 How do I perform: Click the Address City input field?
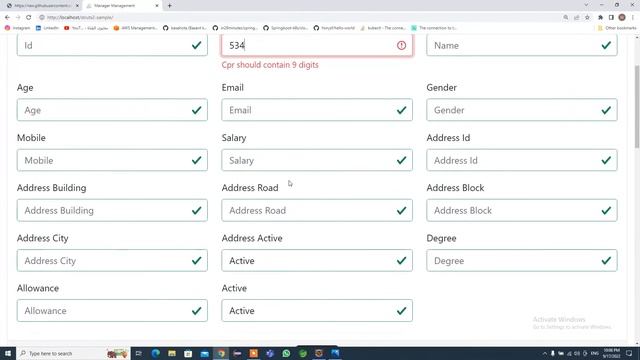click(x=112, y=260)
